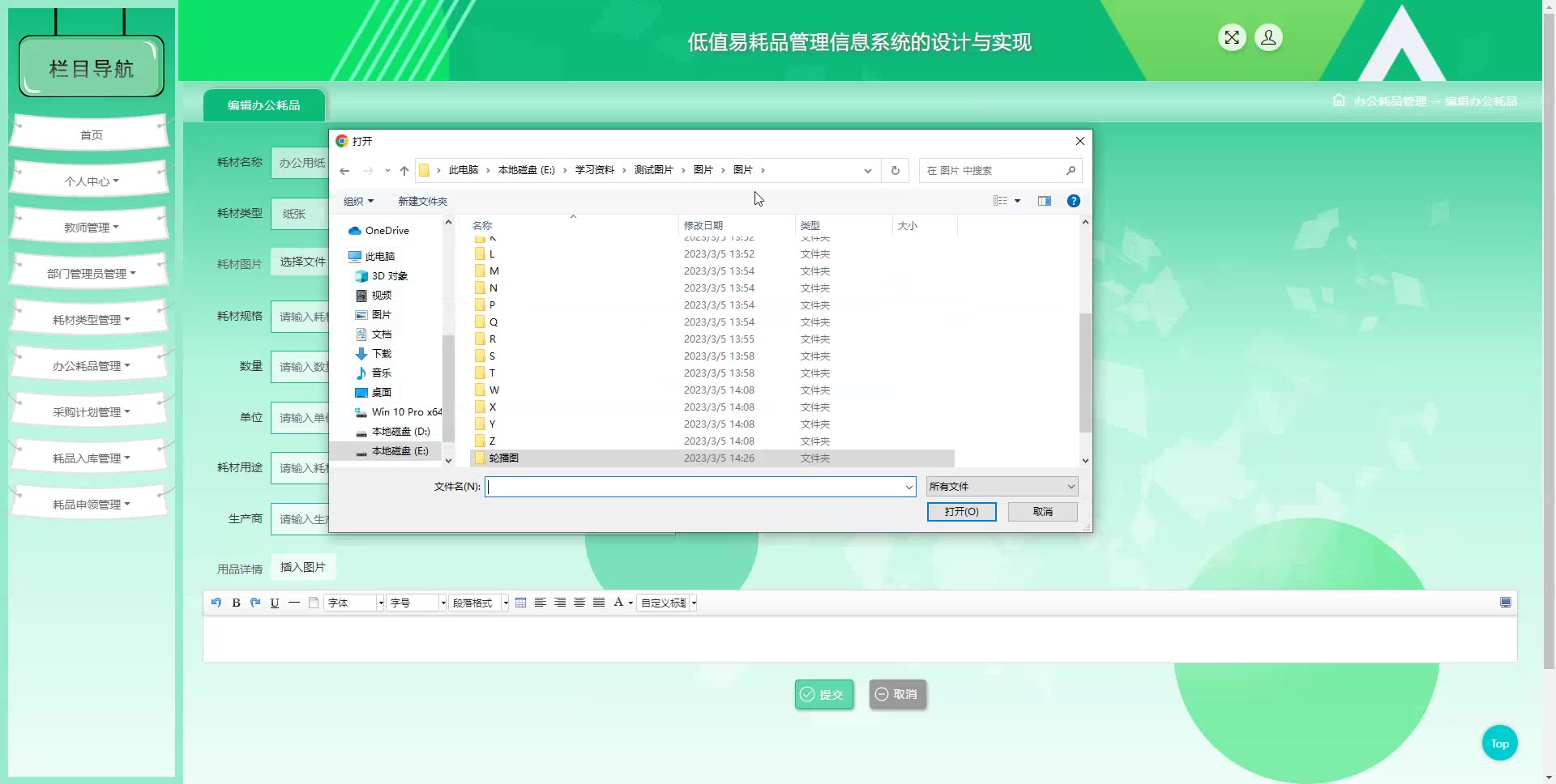
Task: Expand the 办公耗品管理 sidebar menu
Action: [91, 366]
